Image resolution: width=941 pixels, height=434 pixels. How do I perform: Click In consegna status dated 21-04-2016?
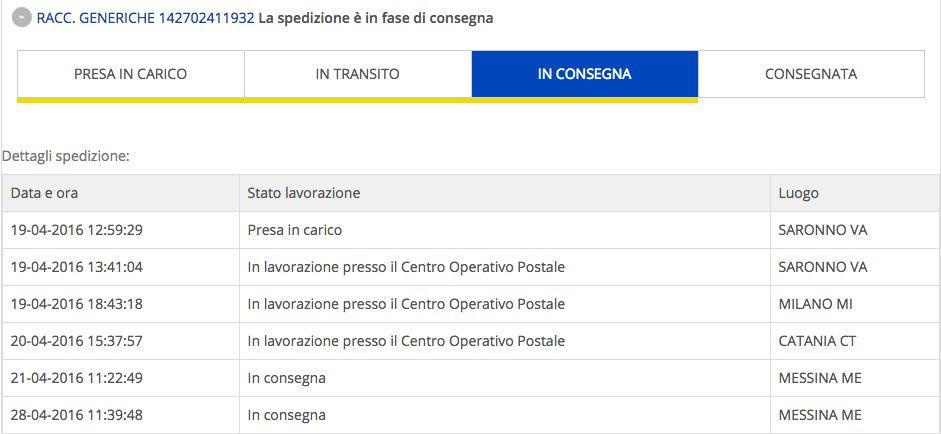(505, 378)
